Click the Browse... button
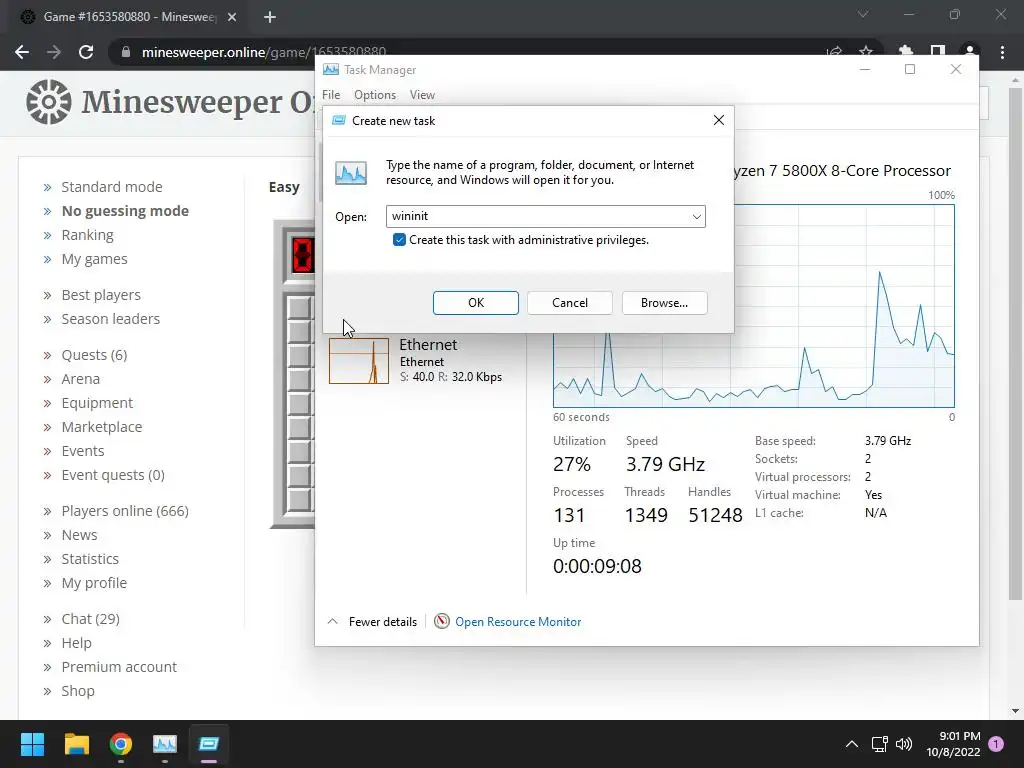This screenshot has width=1024, height=768. click(x=664, y=302)
